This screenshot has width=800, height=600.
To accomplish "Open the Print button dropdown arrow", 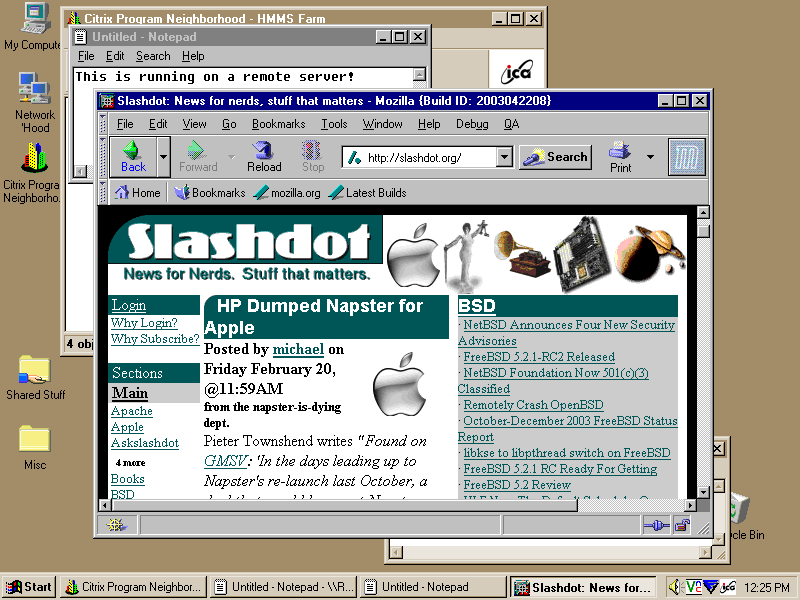I will [x=651, y=157].
